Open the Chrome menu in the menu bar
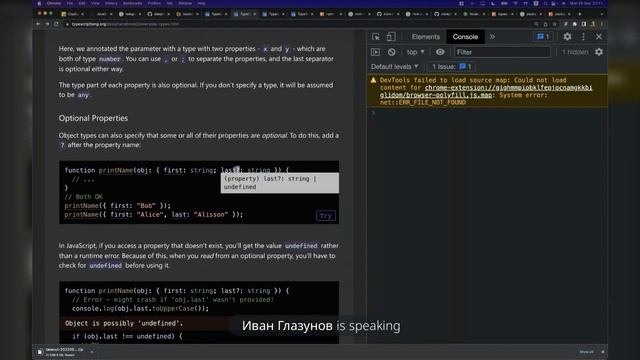The image size is (640, 360). tap(54, 3)
